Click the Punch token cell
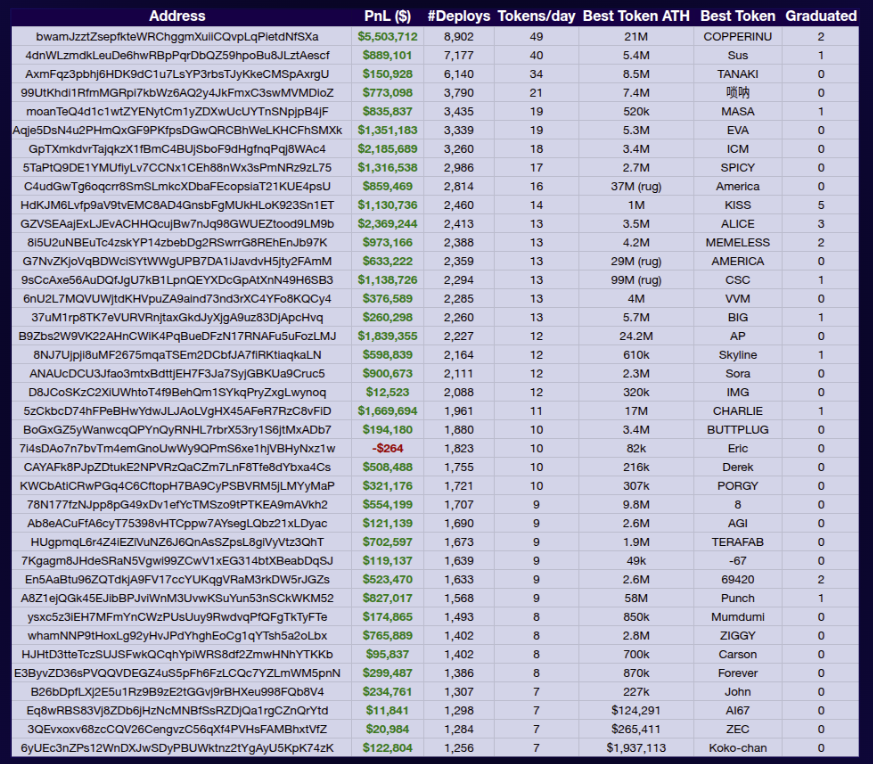This screenshot has width=873, height=764. 738,598
